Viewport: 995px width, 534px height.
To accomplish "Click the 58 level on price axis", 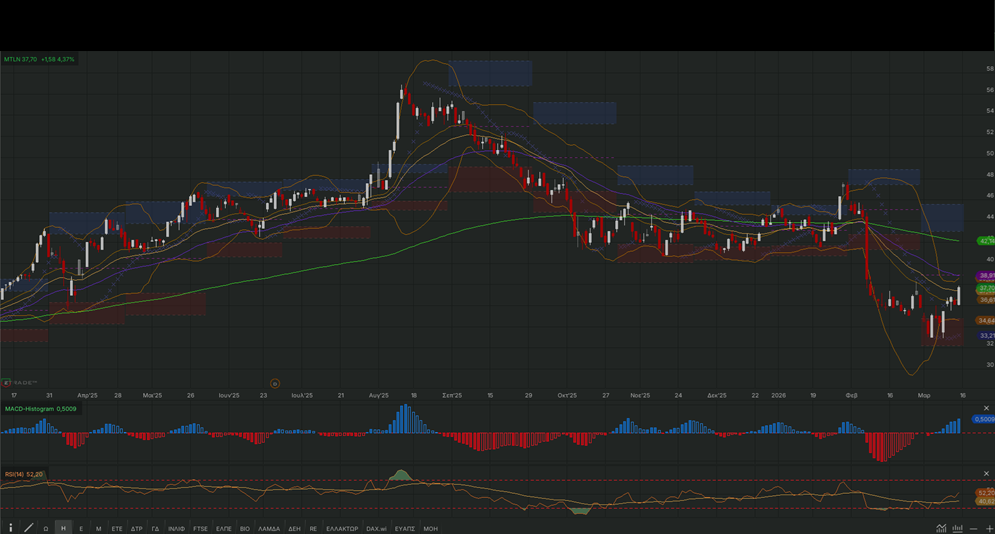I will pyautogui.click(x=990, y=68).
